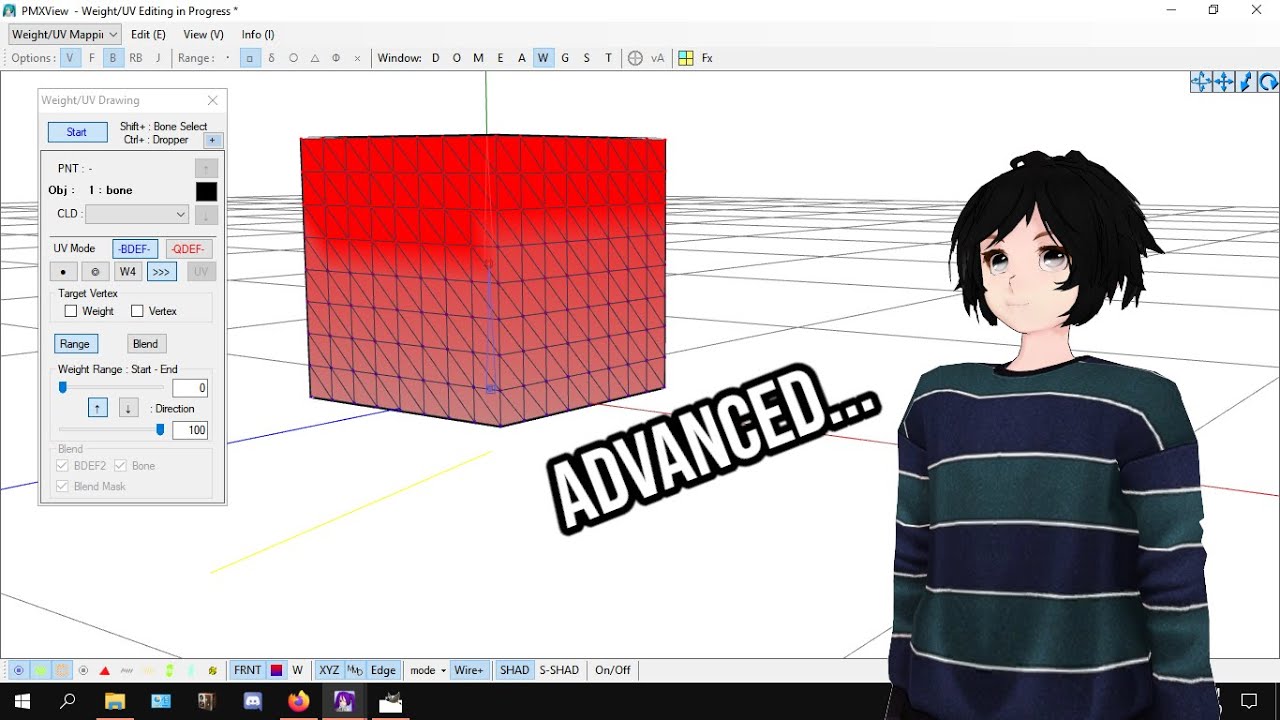Toggle the green mesh display icon
The image size is (1280, 720).
tap(40, 670)
